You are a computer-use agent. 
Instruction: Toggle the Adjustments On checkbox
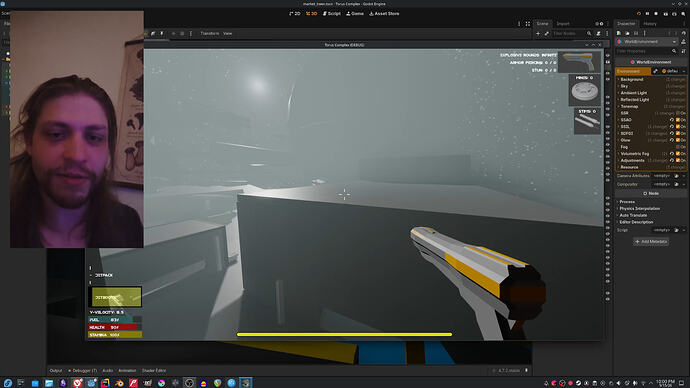pyautogui.click(x=678, y=161)
